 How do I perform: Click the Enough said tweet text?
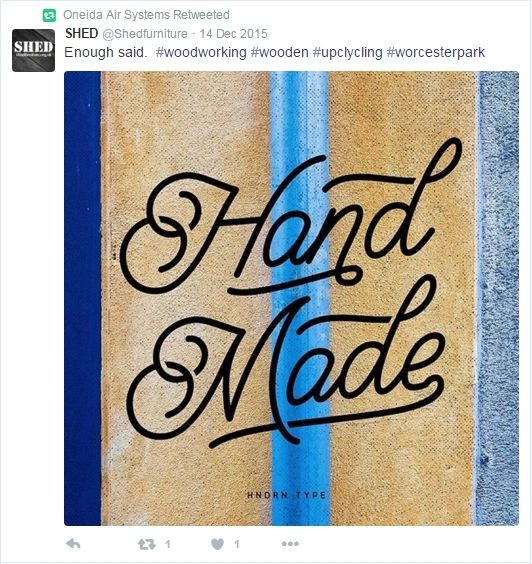(105, 53)
